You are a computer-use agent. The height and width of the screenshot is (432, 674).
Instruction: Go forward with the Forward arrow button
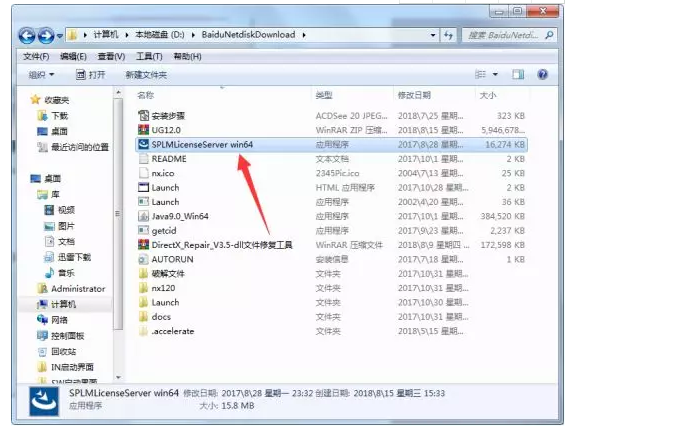(46, 35)
